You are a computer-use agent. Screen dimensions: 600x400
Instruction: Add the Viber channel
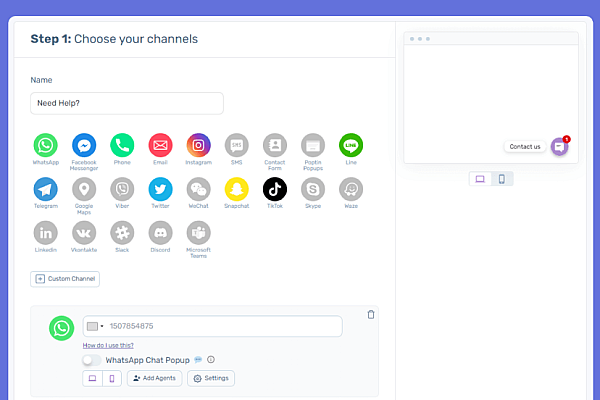[122, 189]
